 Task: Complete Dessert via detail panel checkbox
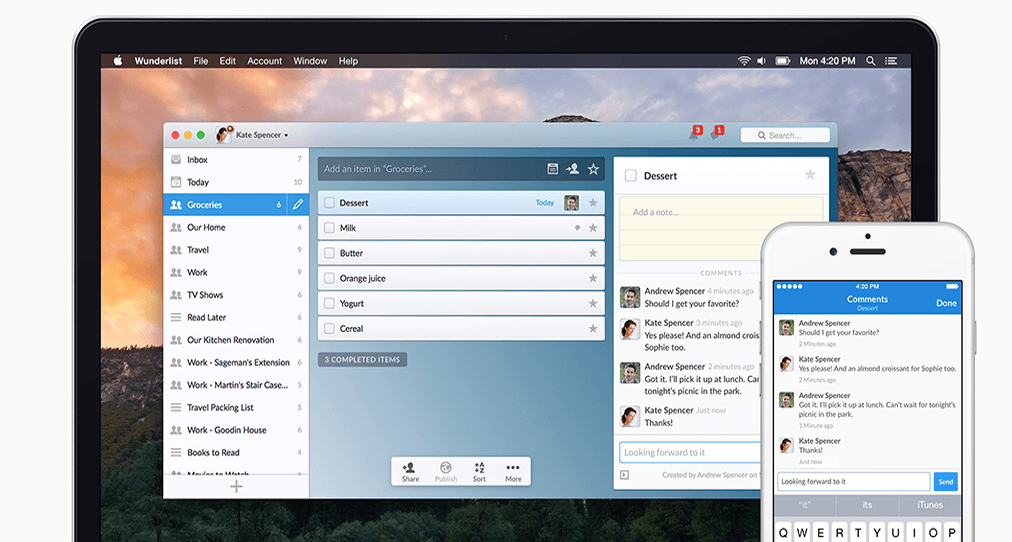[x=631, y=176]
